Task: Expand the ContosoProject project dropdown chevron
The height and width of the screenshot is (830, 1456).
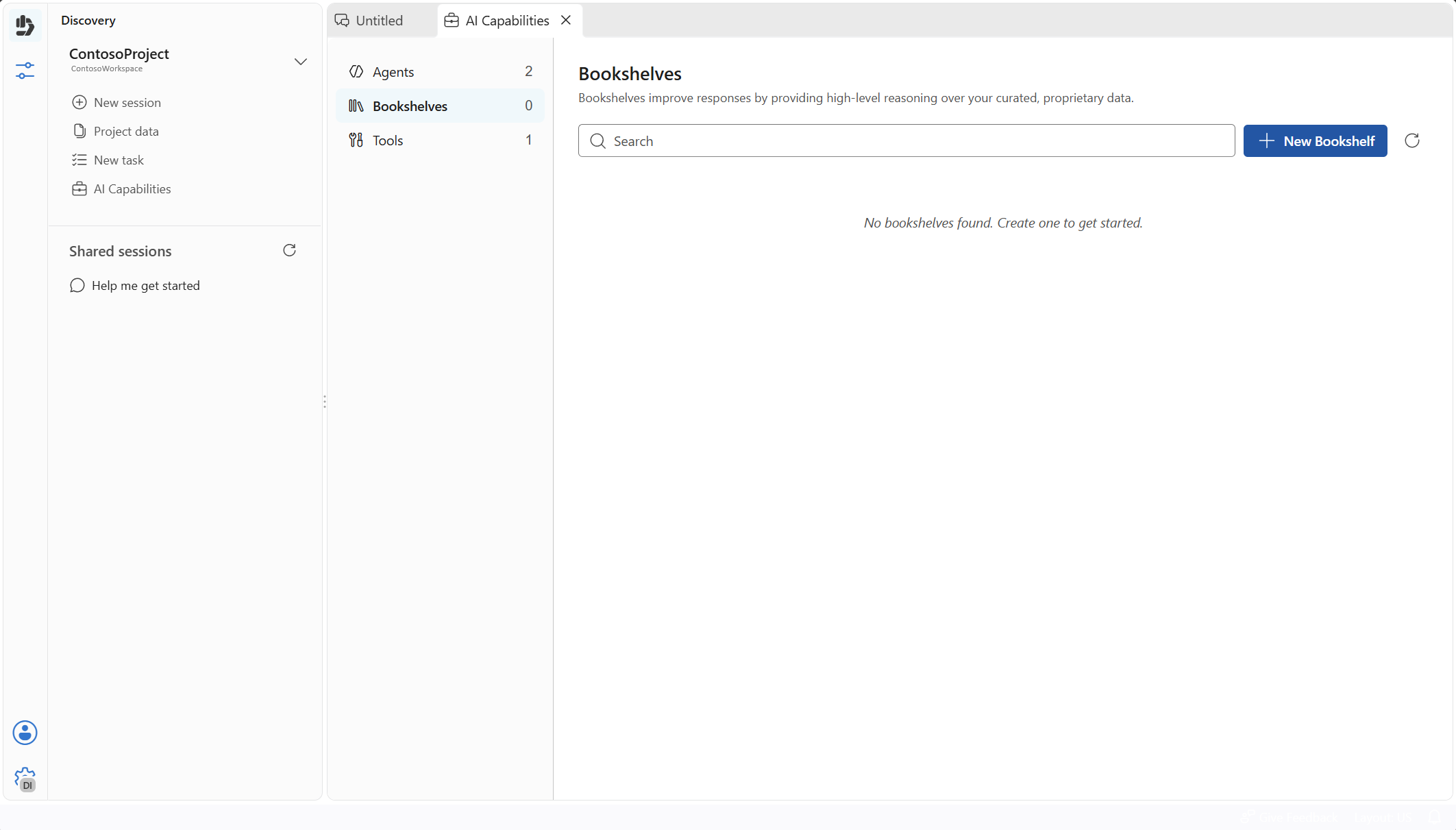Action: click(x=300, y=62)
